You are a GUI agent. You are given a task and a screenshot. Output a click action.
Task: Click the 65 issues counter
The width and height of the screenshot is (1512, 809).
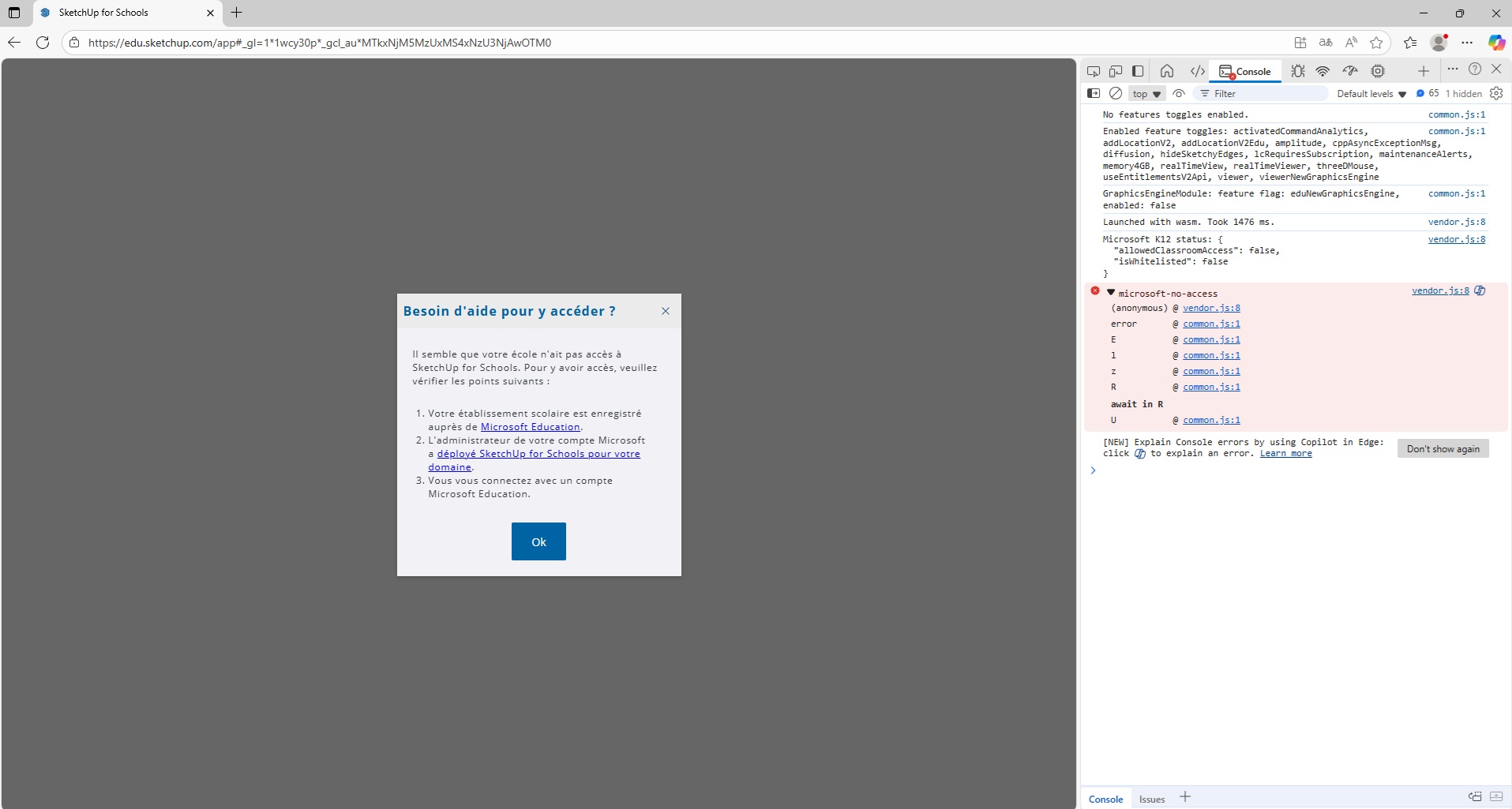[1428, 93]
